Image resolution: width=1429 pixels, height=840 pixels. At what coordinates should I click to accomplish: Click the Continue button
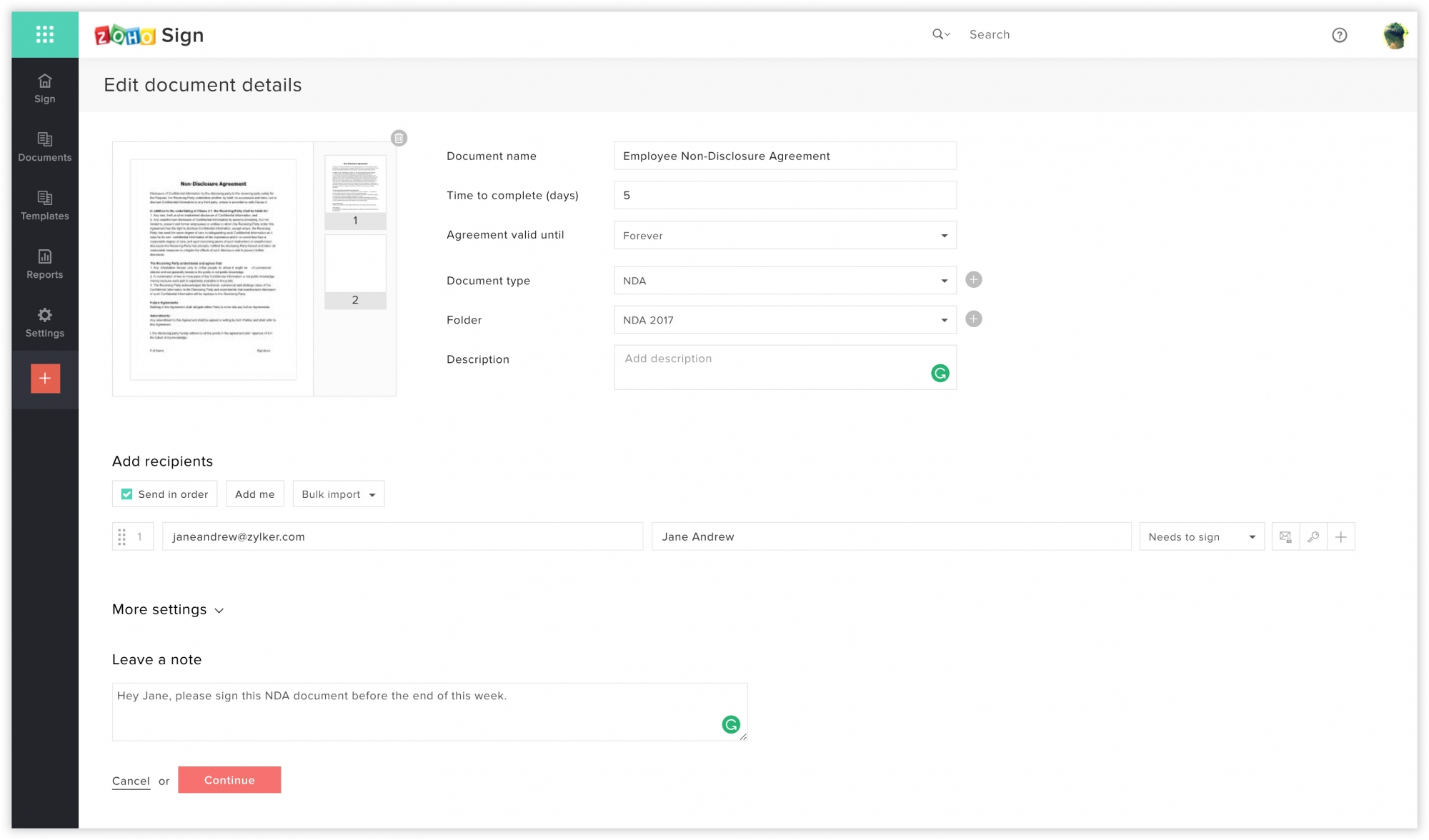pos(229,780)
